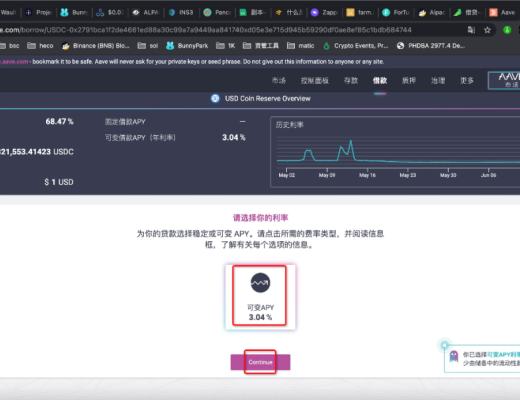The width and height of the screenshot is (520, 400).
Task: Select 借款 borrow in Aave navigation
Action: (380, 80)
